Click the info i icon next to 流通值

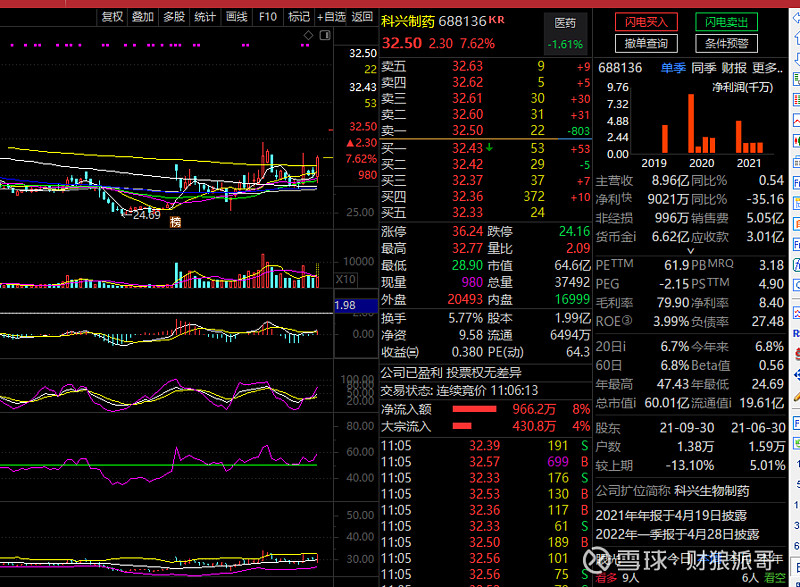coord(731,403)
